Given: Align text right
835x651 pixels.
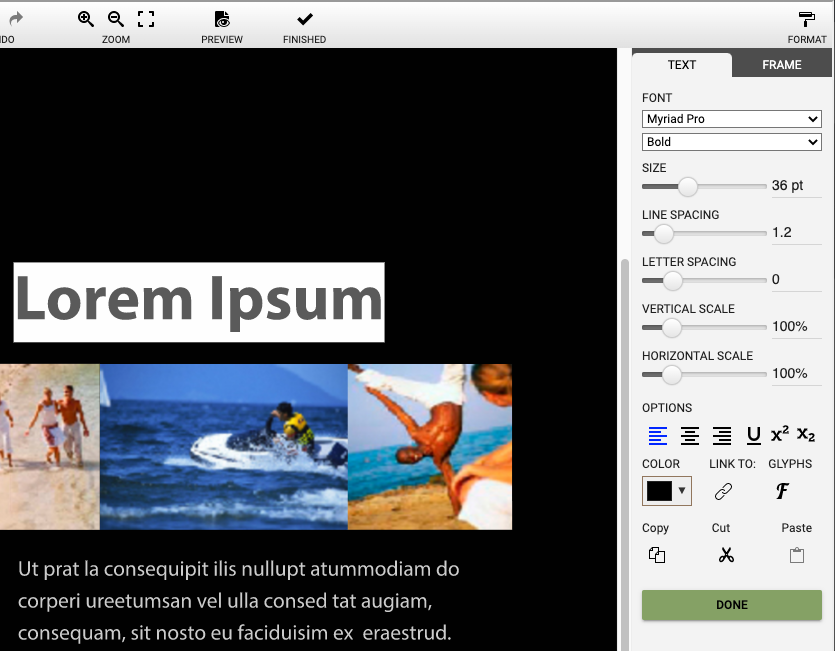Looking at the screenshot, I should pos(722,435).
